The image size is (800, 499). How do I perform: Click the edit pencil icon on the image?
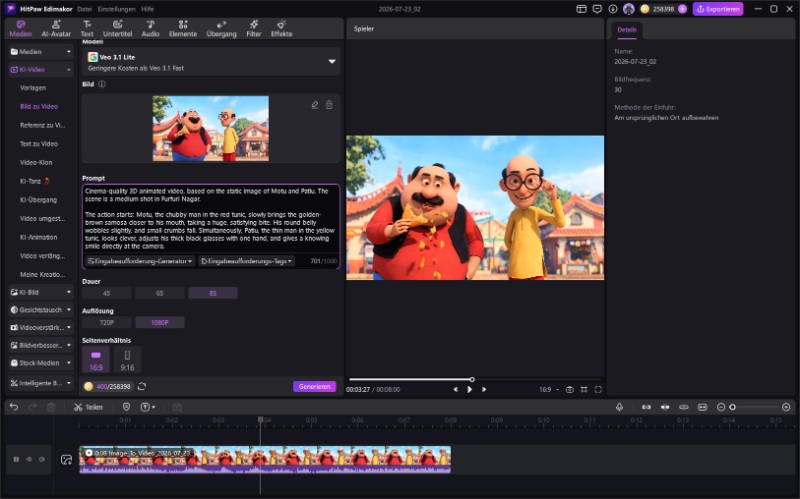315,105
